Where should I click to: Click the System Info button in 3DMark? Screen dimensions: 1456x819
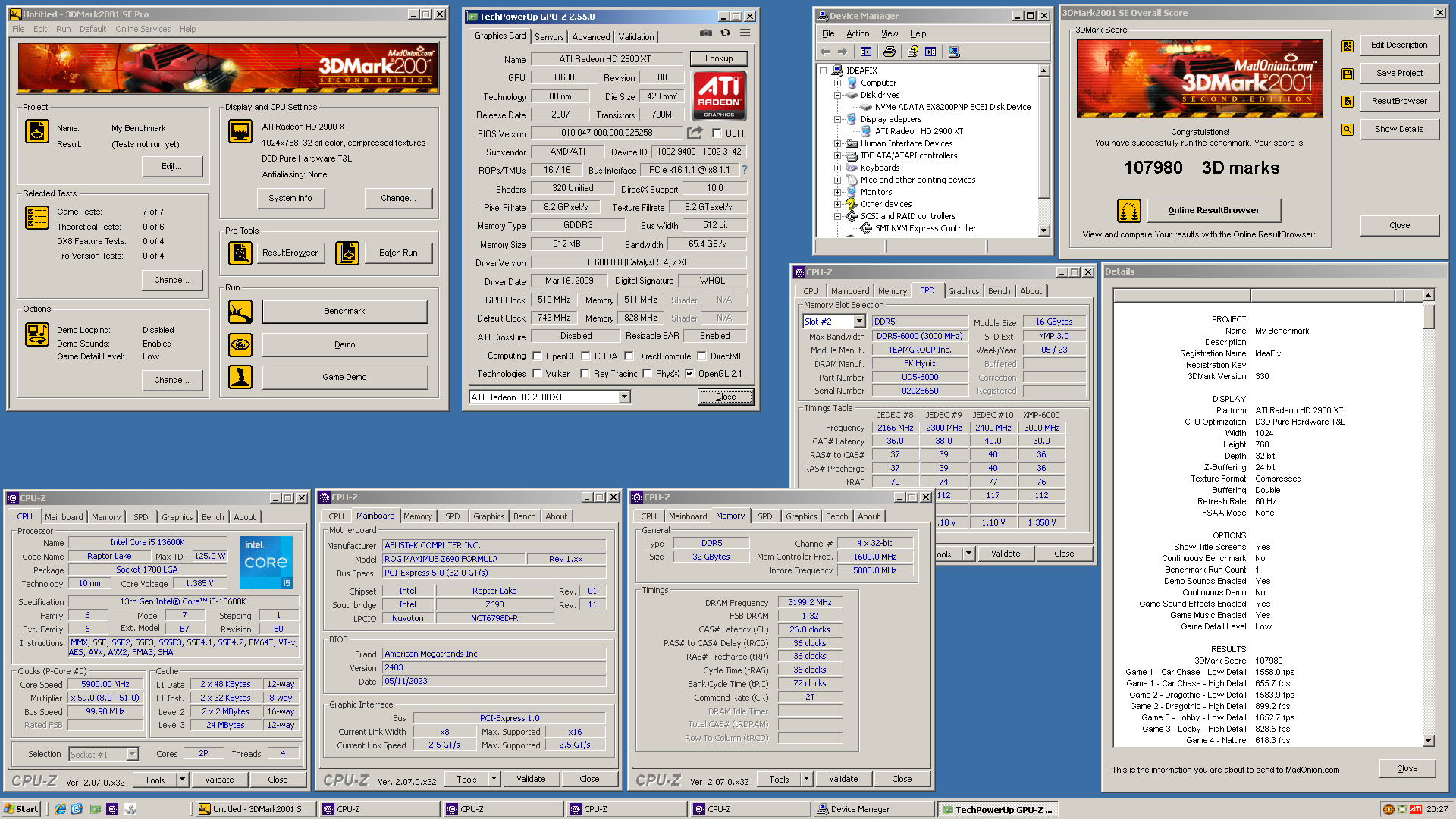coord(290,199)
